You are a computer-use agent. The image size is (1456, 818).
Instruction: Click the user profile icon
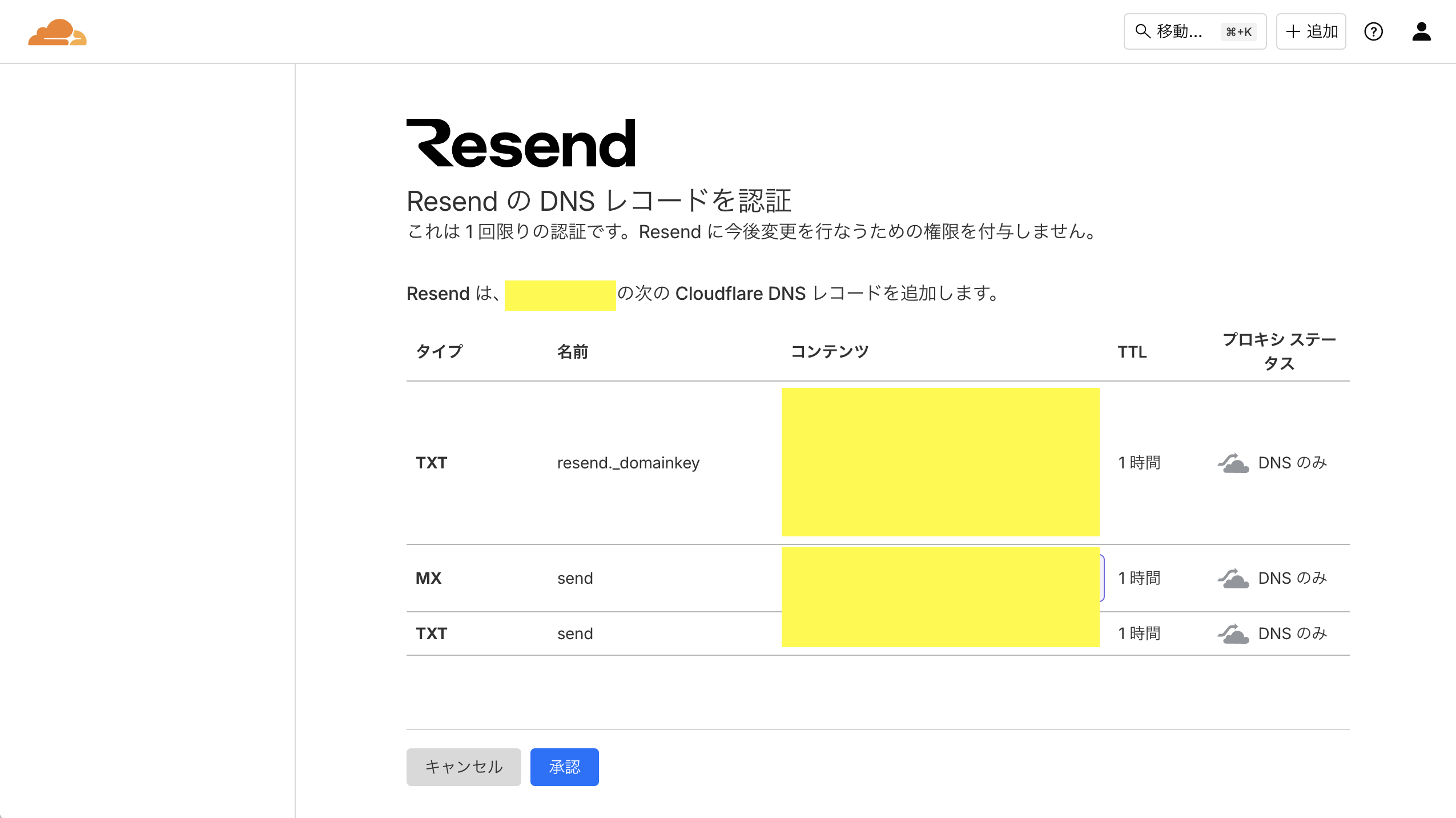1422,31
